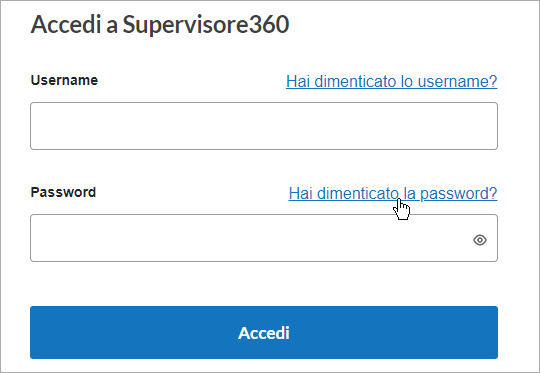Place cursor in empty Password box

(x=264, y=238)
